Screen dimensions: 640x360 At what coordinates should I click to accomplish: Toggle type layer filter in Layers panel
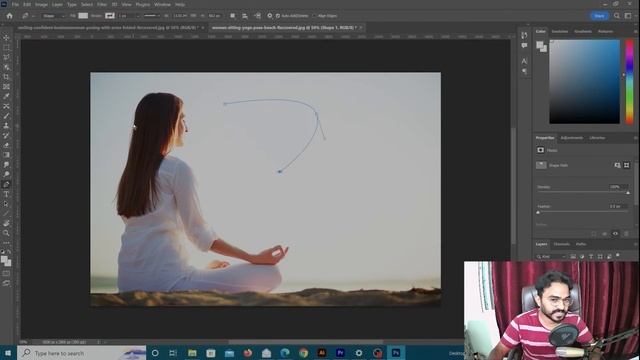coord(591,256)
